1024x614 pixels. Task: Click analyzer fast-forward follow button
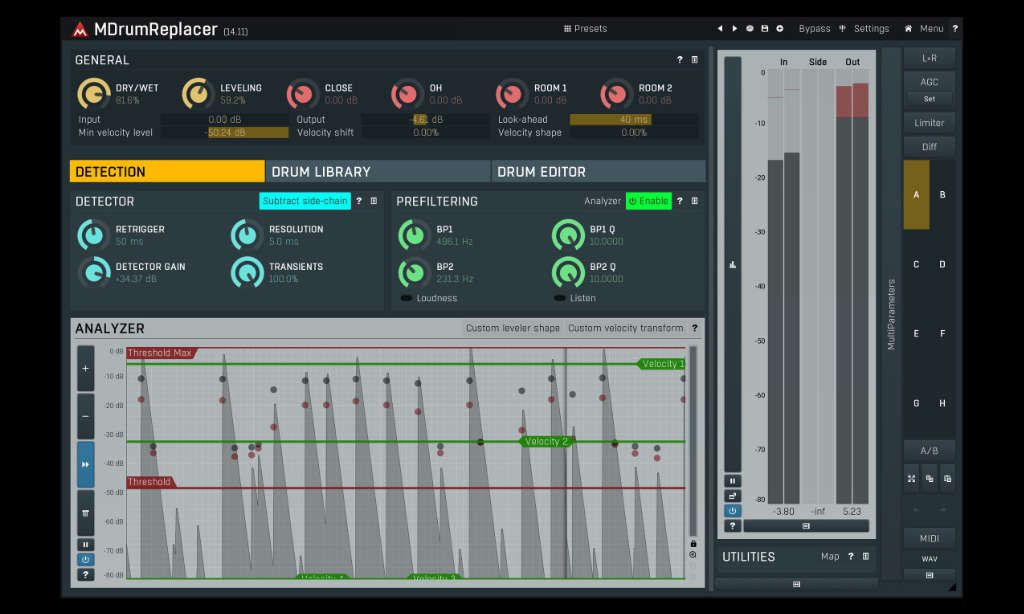pyautogui.click(x=86, y=464)
